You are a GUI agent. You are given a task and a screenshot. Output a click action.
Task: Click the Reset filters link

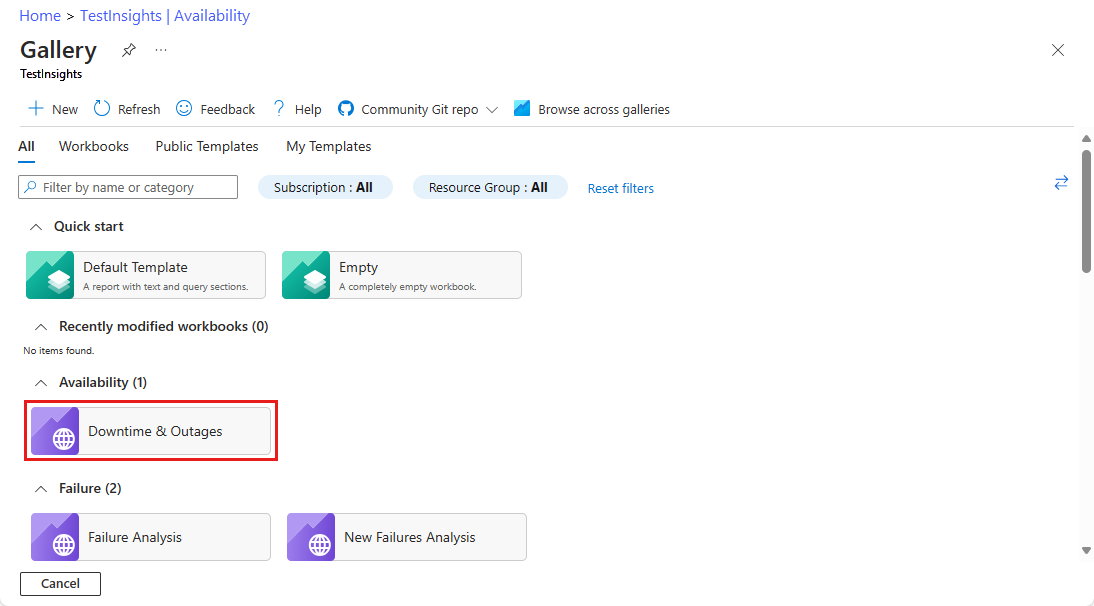tap(620, 188)
